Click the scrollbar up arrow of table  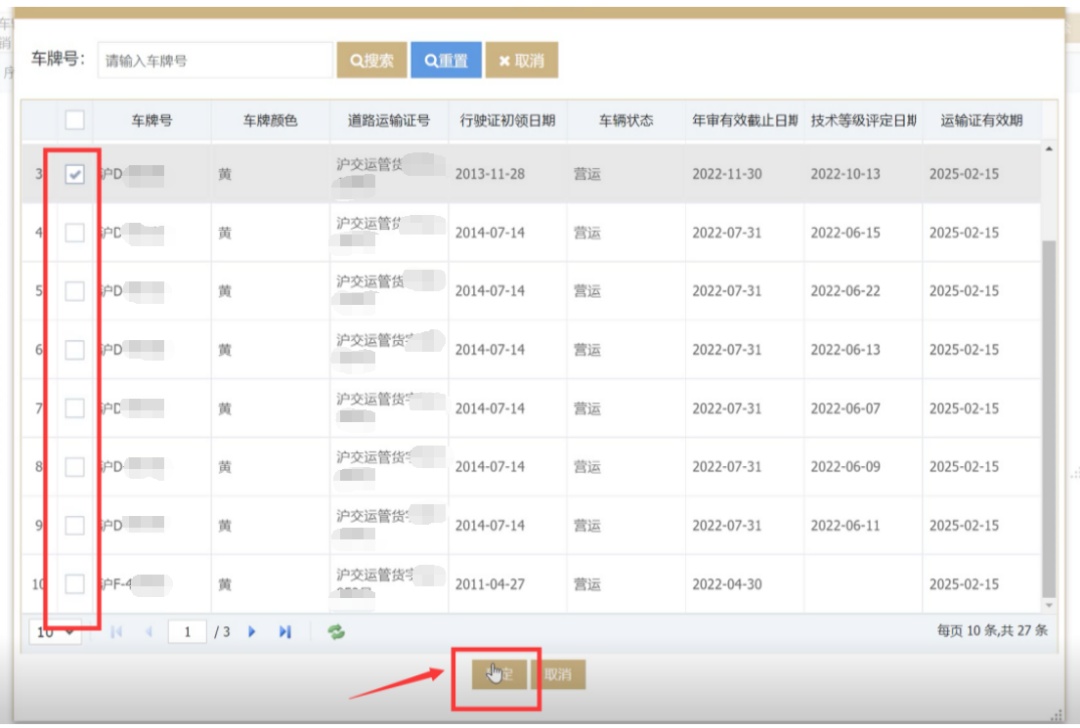click(1049, 150)
